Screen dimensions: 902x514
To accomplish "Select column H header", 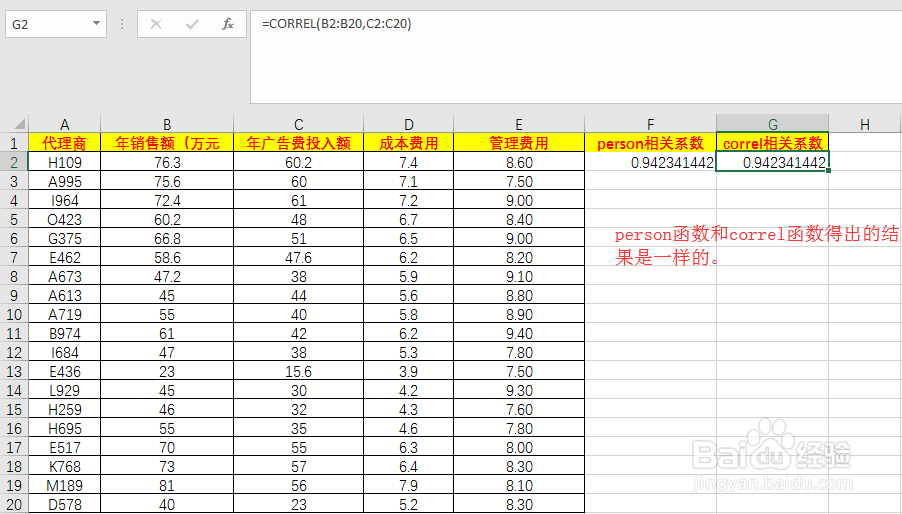I will pos(865,124).
